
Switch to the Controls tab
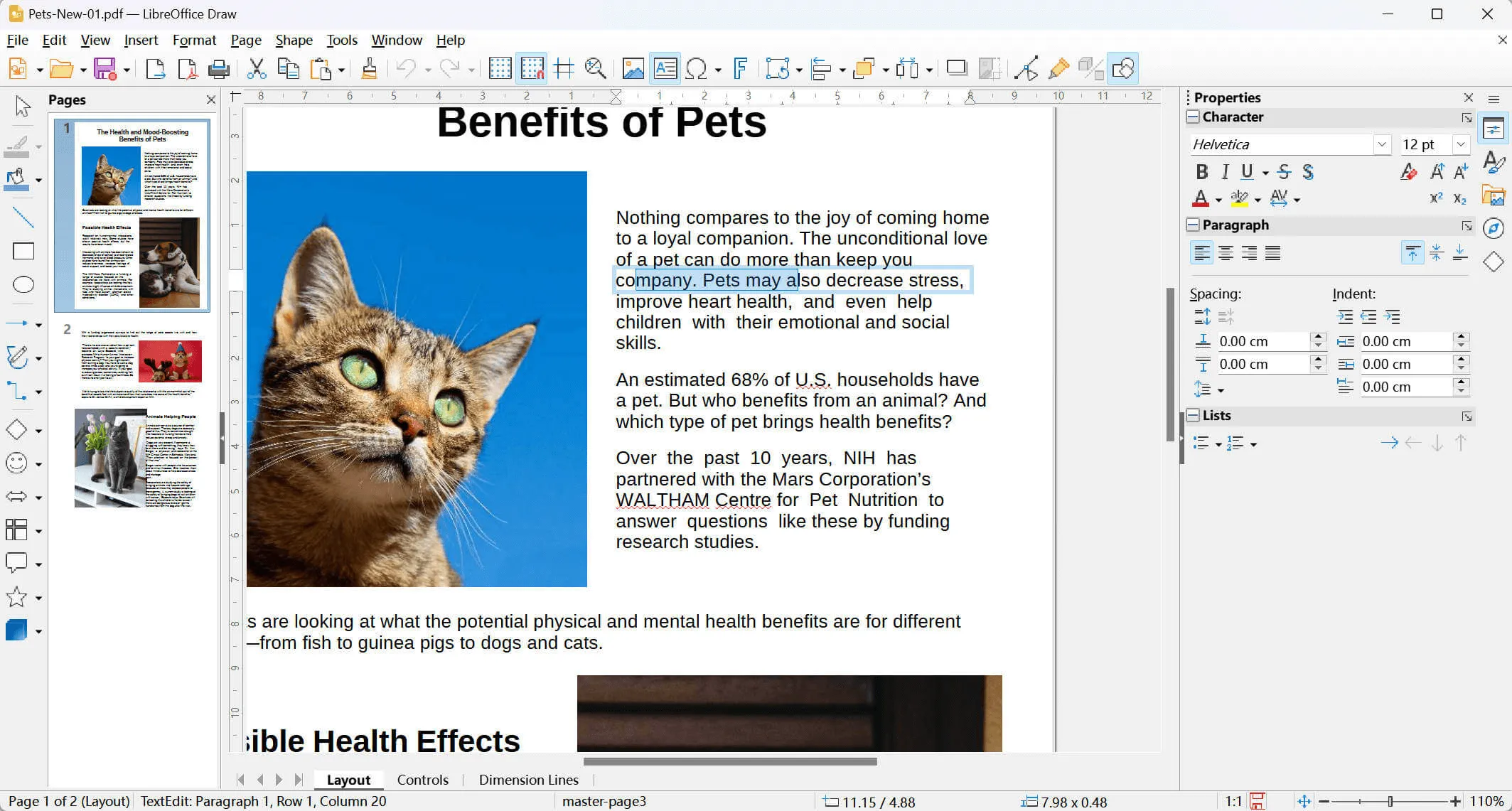422,780
